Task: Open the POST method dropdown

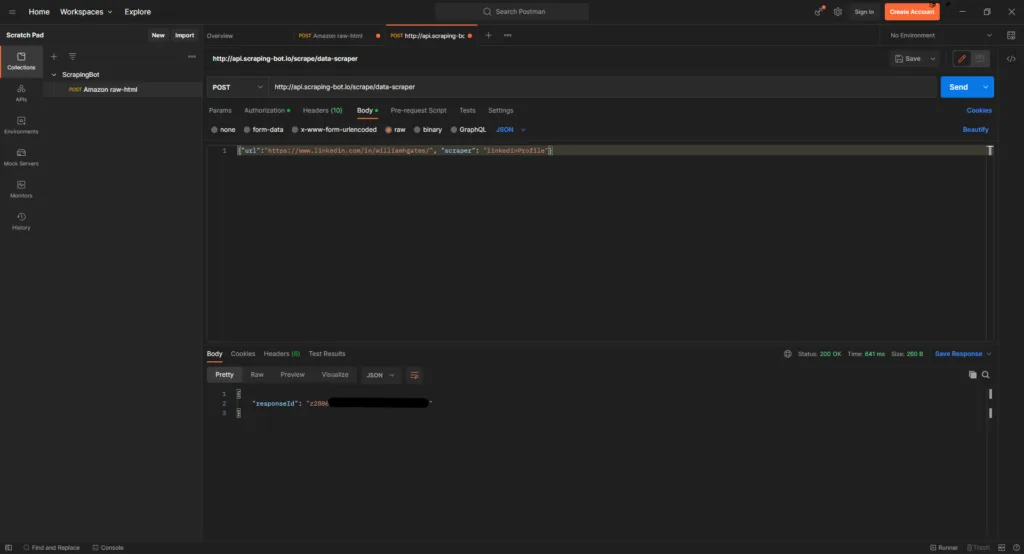Action: (x=237, y=87)
